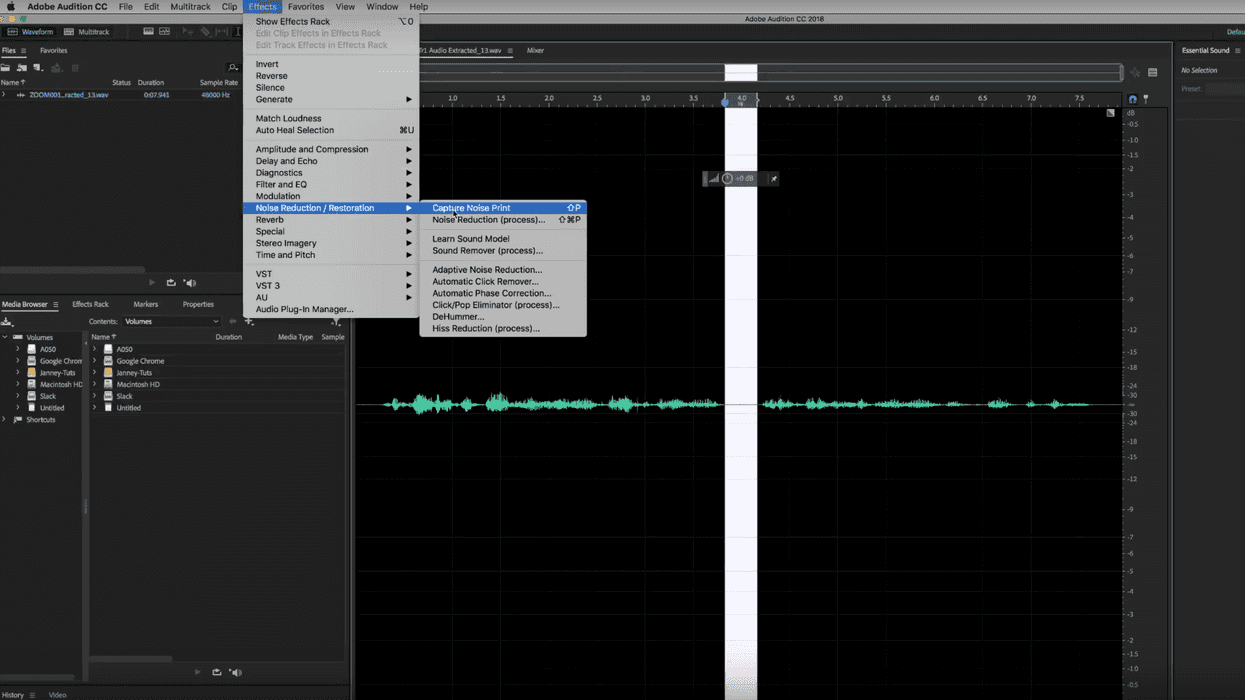Choose Noise Reduction (process)...
The image size is (1245, 700).
click(x=503, y=220)
